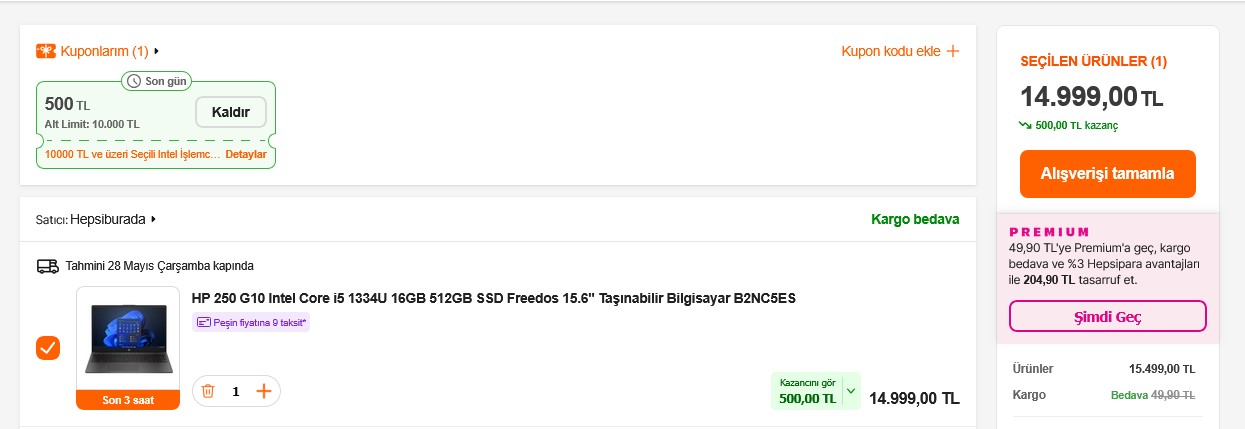The width and height of the screenshot is (1245, 429).
Task: Increase quantity with the orange plus icon
Action: pyautogui.click(x=264, y=391)
